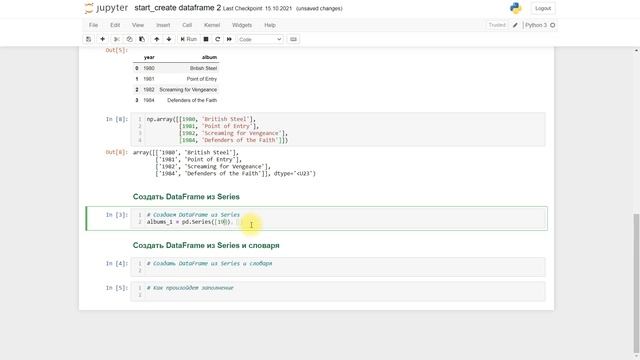Open the command palette keyboard icon

[293, 39]
